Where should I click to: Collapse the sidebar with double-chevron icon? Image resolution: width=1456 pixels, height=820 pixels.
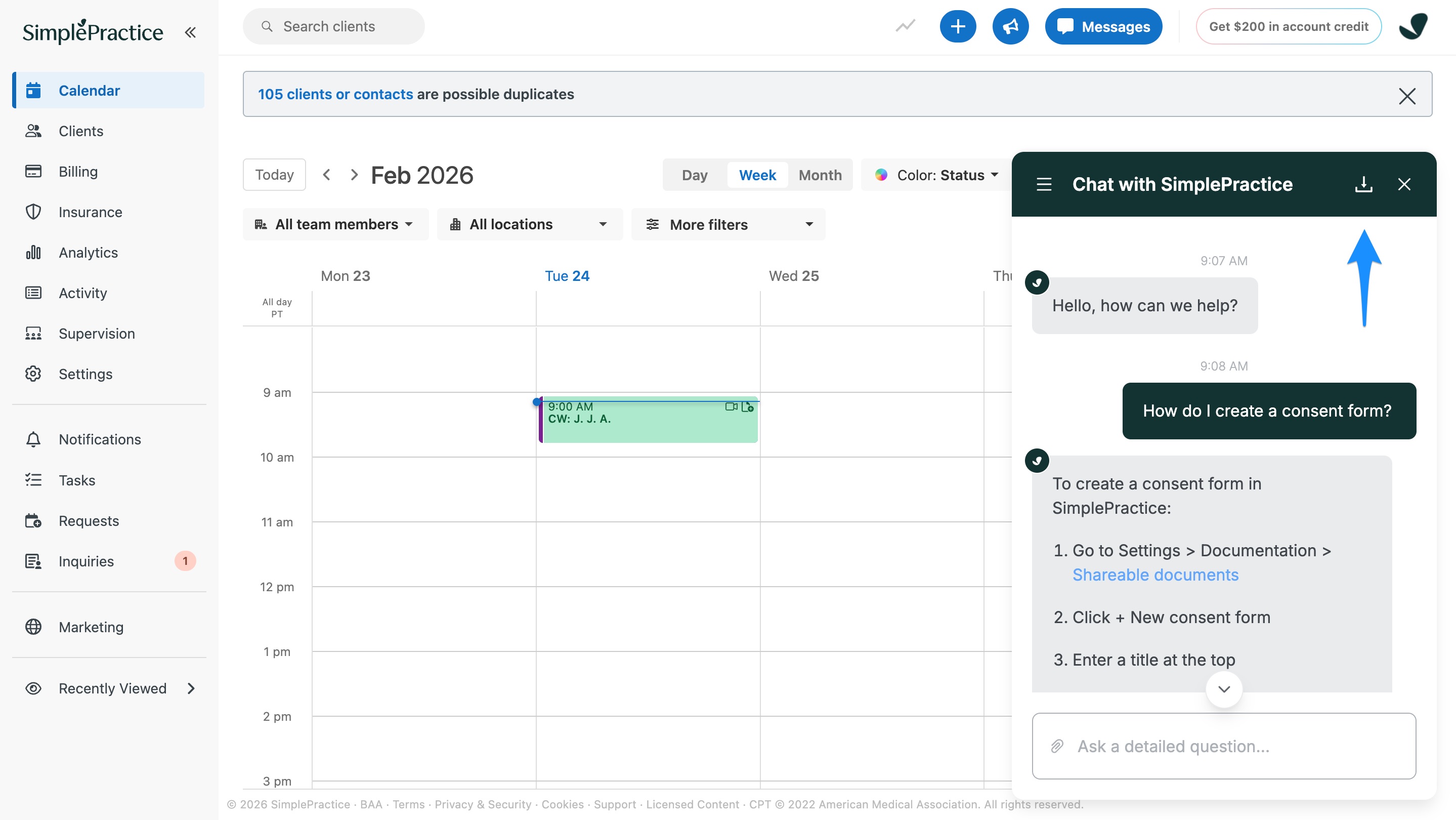pos(191,32)
